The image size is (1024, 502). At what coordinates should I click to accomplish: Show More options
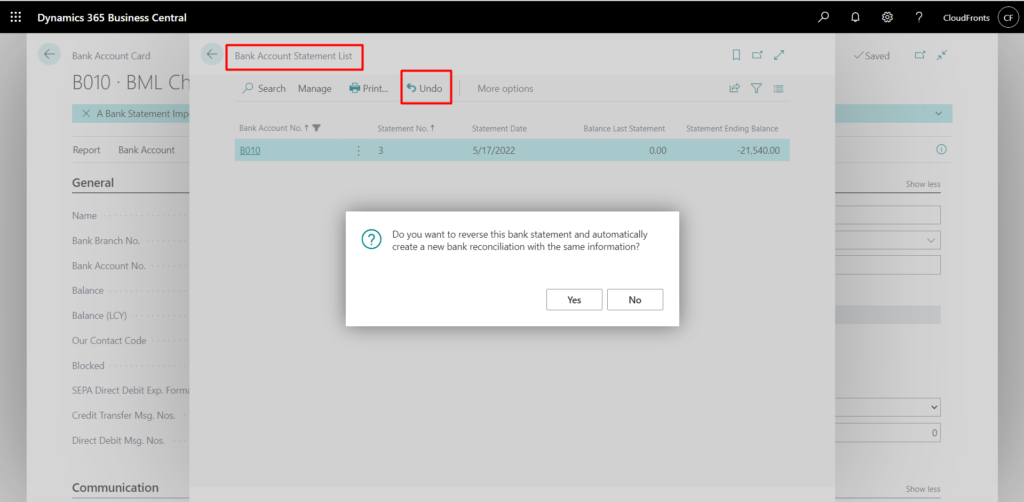(x=505, y=88)
